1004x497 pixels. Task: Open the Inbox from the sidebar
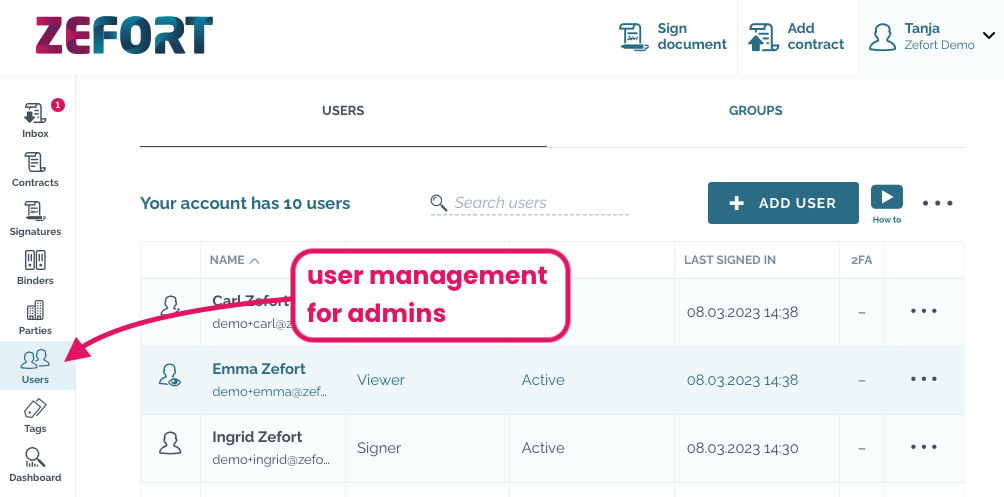pos(35,120)
